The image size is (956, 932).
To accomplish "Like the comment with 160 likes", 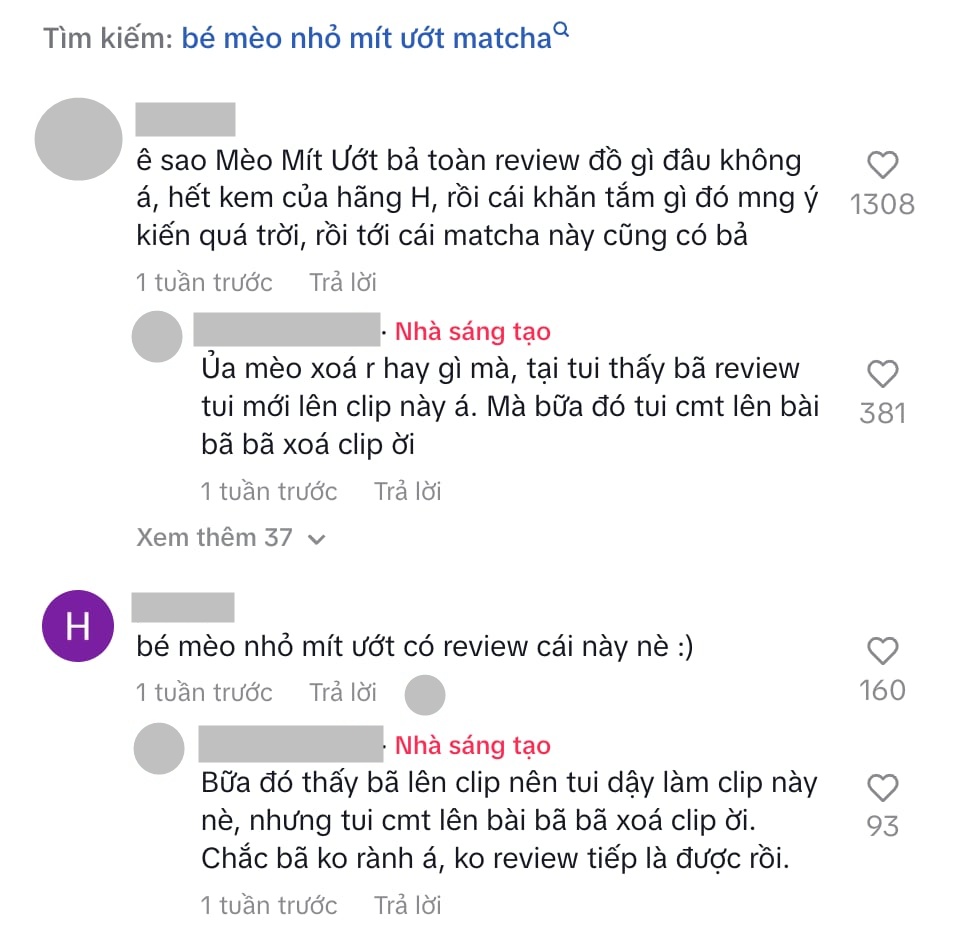I will 882,651.
